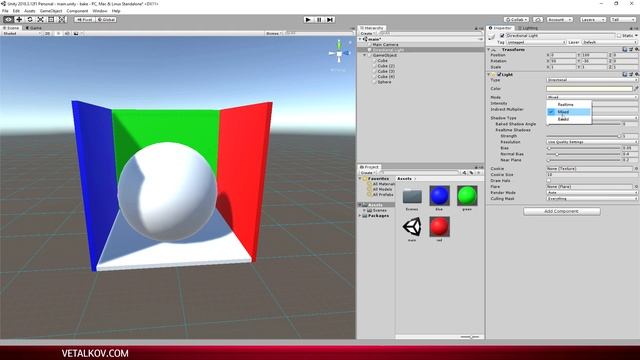Open the File menu
This screenshot has height=360, width=640.
pyautogui.click(x=5, y=11)
